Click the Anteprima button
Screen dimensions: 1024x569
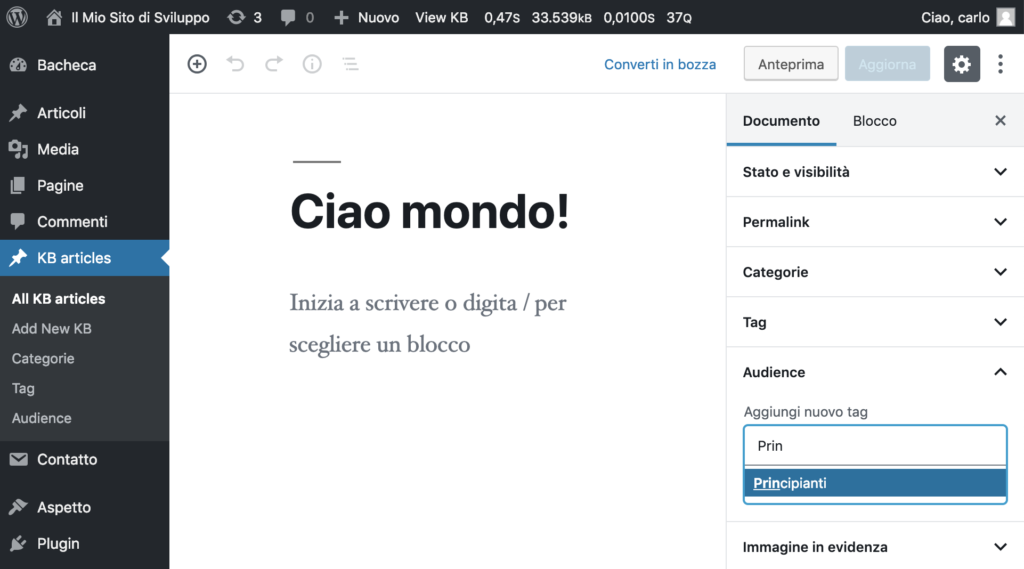tap(791, 64)
